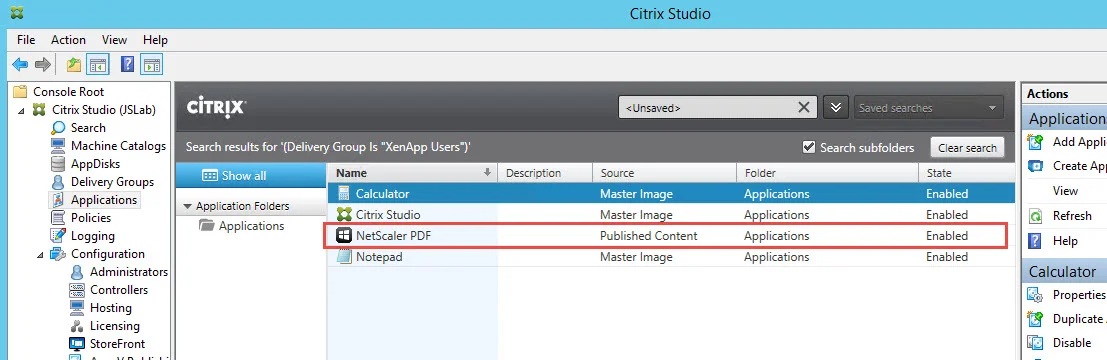Image resolution: width=1107 pixels, height=360 pixels.
Task: Click the blue Help toolbar icon
Action: tap(128, 65)
